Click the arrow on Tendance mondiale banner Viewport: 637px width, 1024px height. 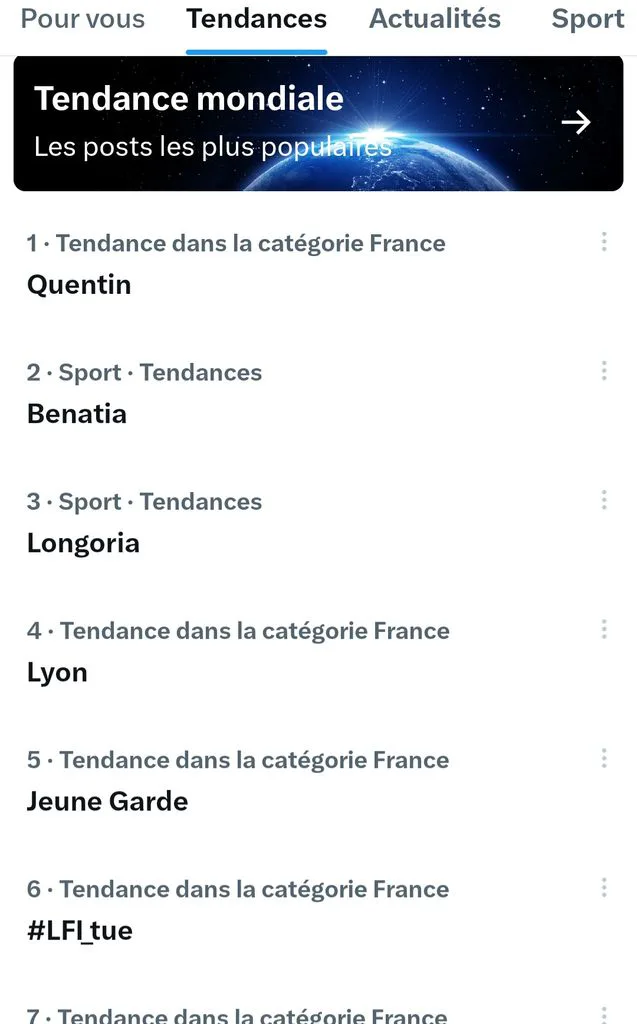576,122
